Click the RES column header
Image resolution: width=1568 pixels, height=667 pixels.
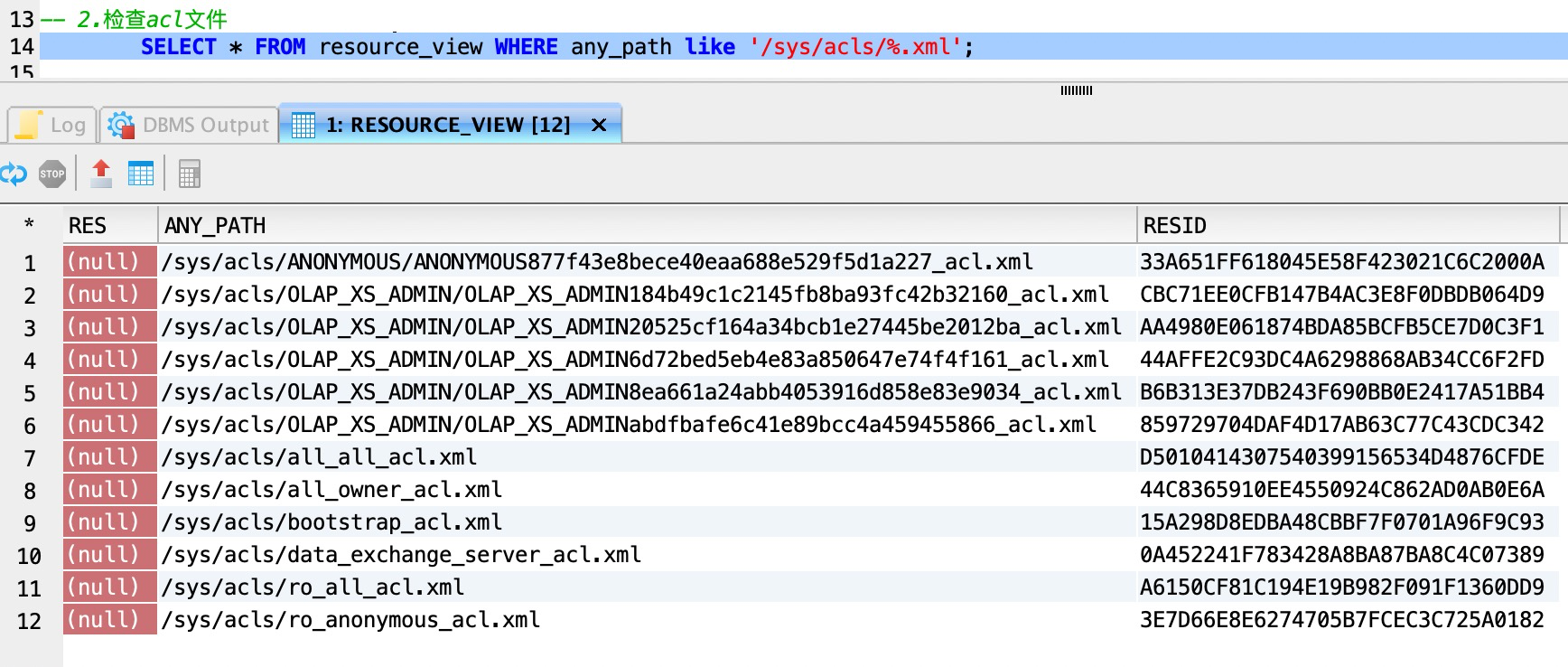point(111,225)
